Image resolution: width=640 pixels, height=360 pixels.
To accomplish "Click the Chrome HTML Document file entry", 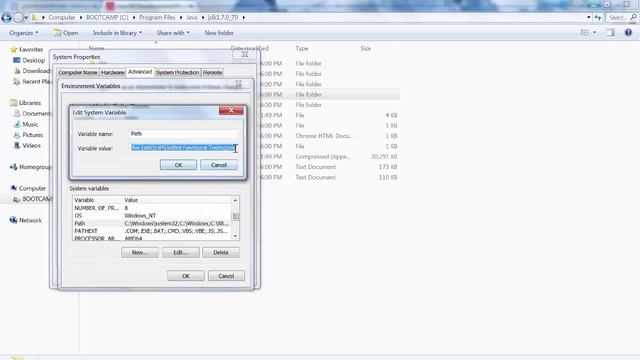I will pyautogui.click(x=324, y=136).
